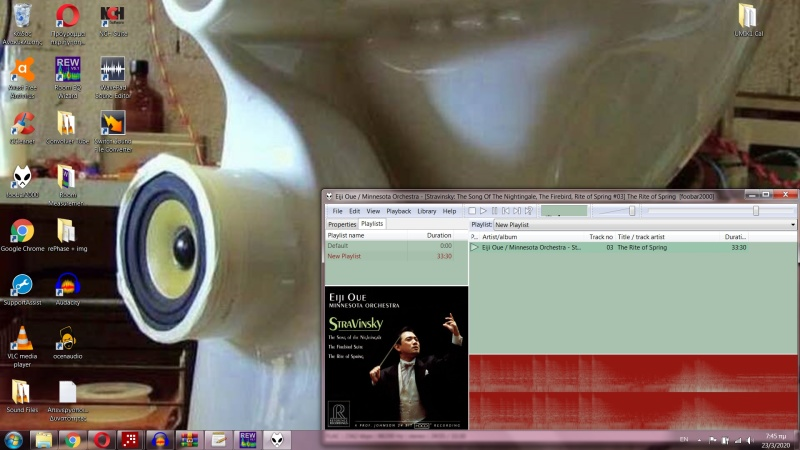Open the UMIK-1 Cal folder on desktop
Screen dimensions: 800x450
coord(748,20)
